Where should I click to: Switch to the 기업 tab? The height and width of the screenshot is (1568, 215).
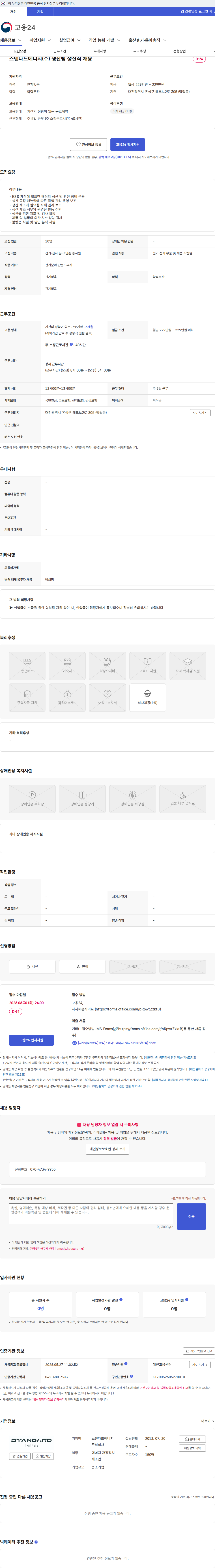(40, 12)
